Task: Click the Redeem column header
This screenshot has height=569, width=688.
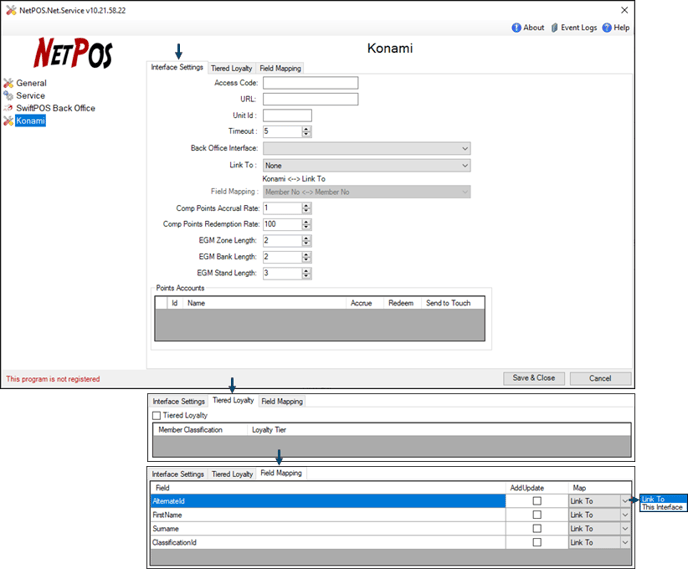Action: (403, 303)
